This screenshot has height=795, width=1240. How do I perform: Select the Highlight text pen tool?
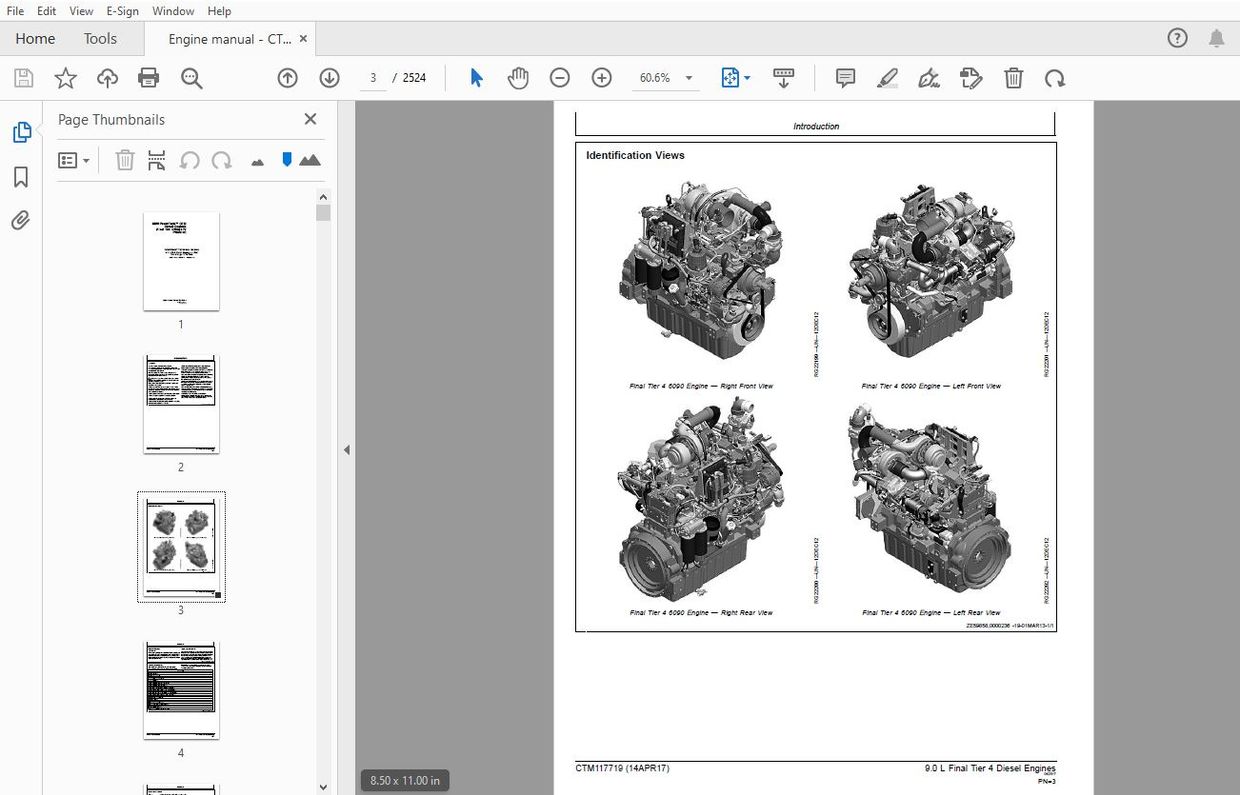887,78
